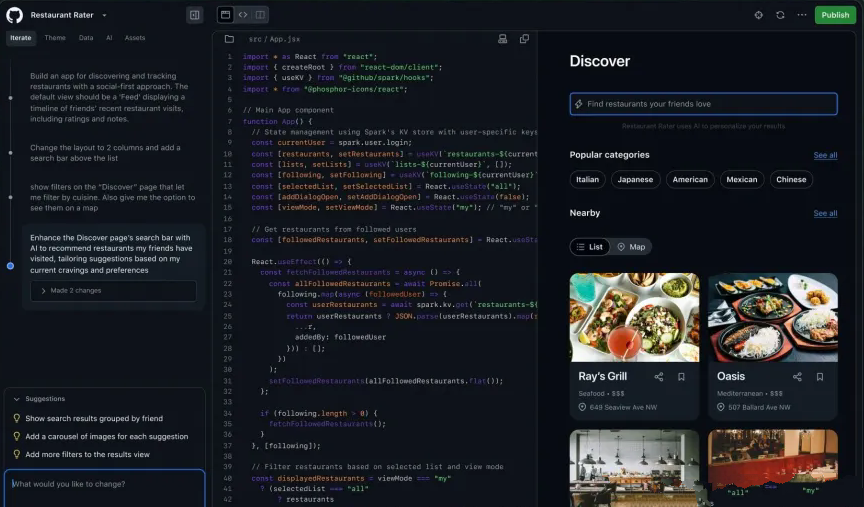The height and width of the screenshot is (507, 864).
Task: Click the sparkle icon in search bar
Action: [579, 104]
